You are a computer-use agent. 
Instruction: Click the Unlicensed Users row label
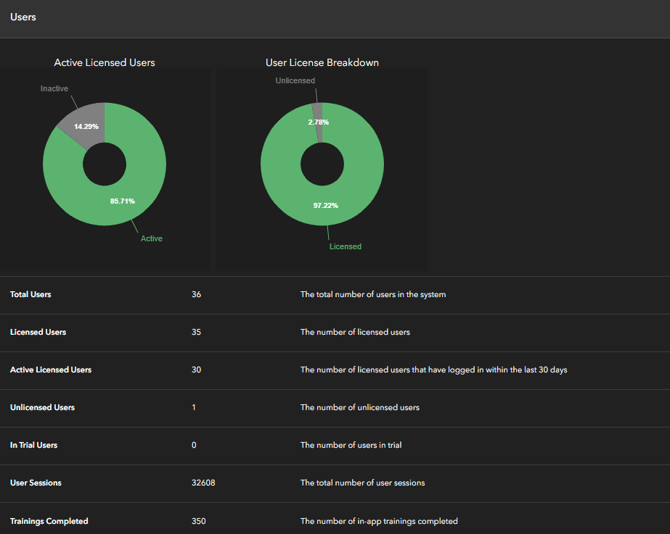[x=42, y=408]
